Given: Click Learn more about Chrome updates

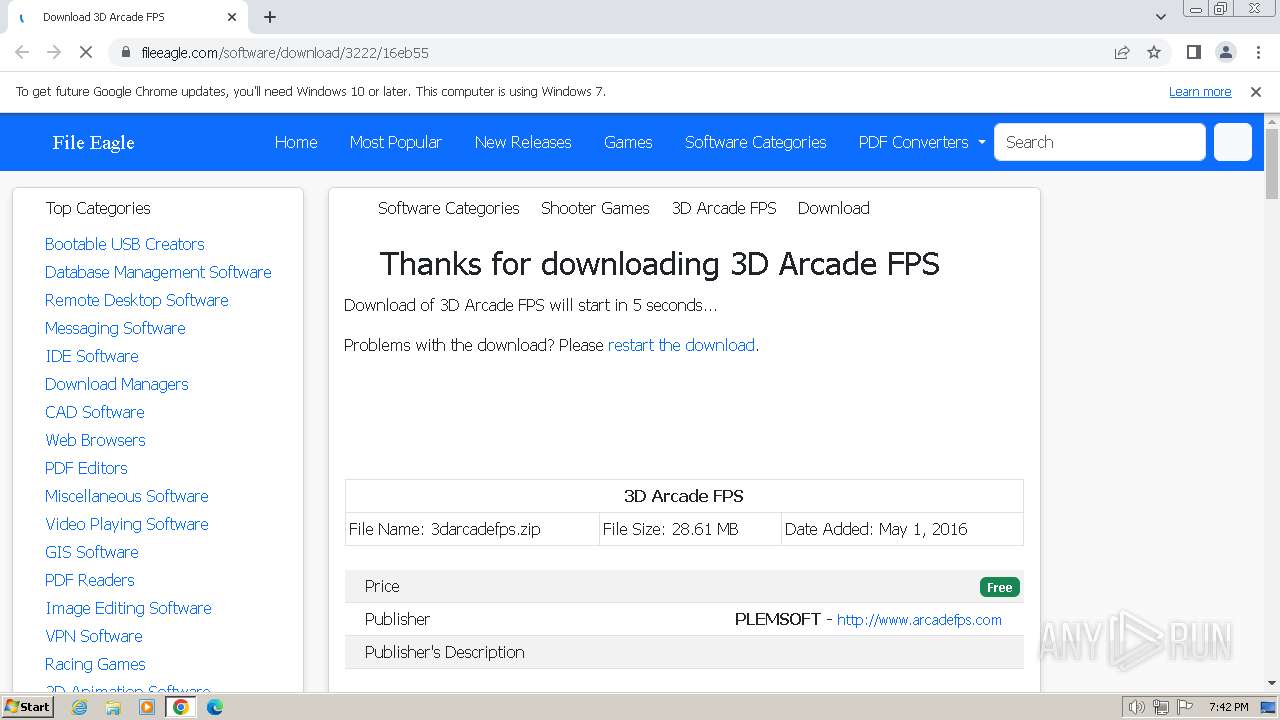Looking at the screenshot, I should click(1200, 91).
